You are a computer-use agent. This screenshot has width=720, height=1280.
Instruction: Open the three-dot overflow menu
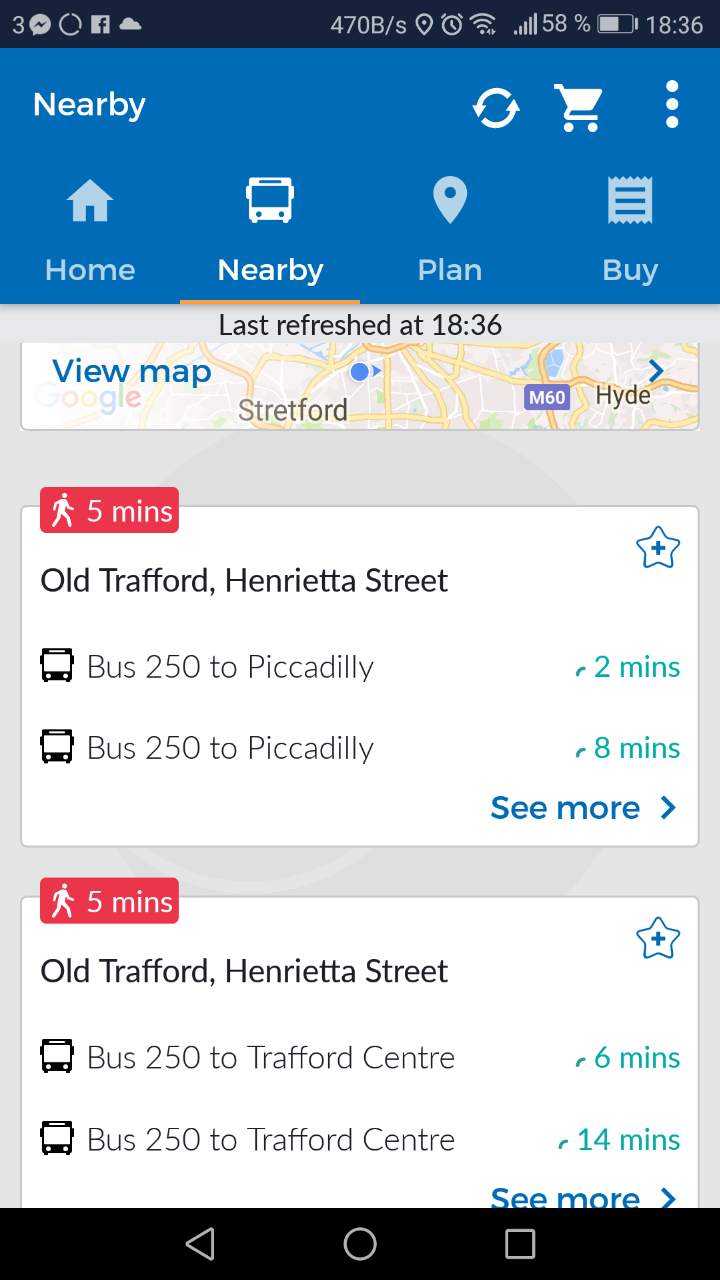672,105
